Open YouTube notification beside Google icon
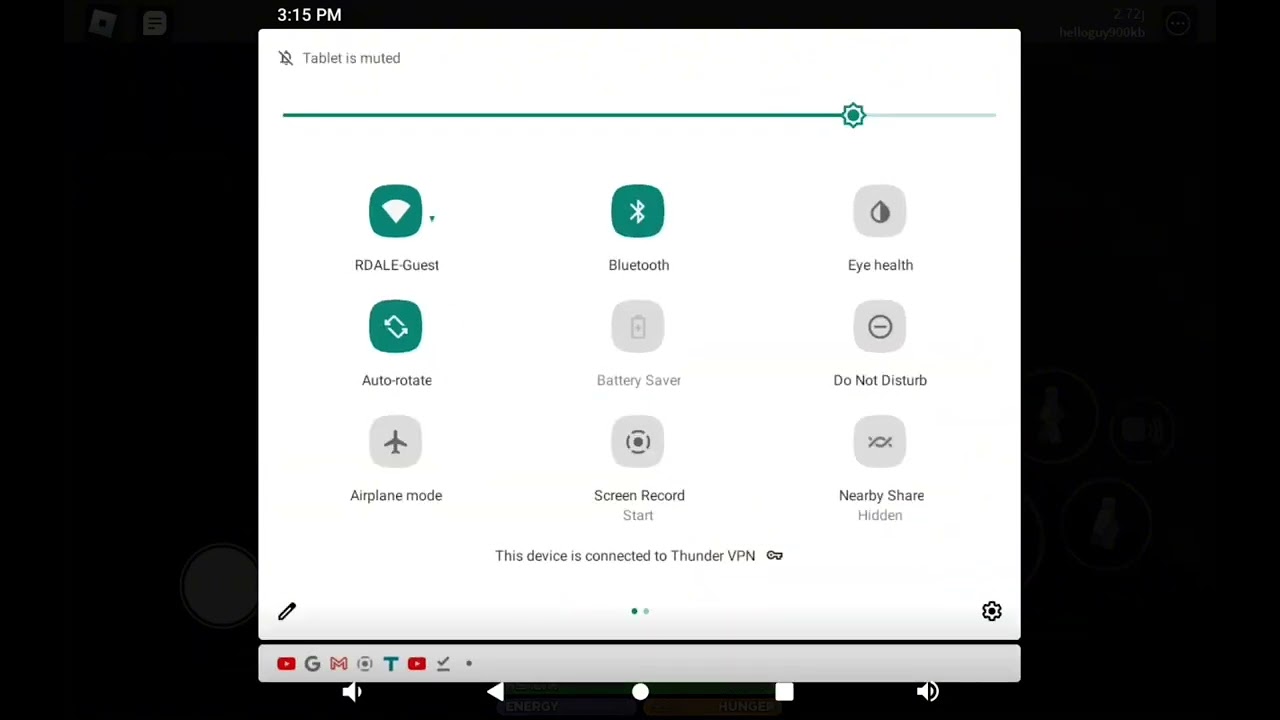This screenshot has width=1280, height=720. [286, 664]
